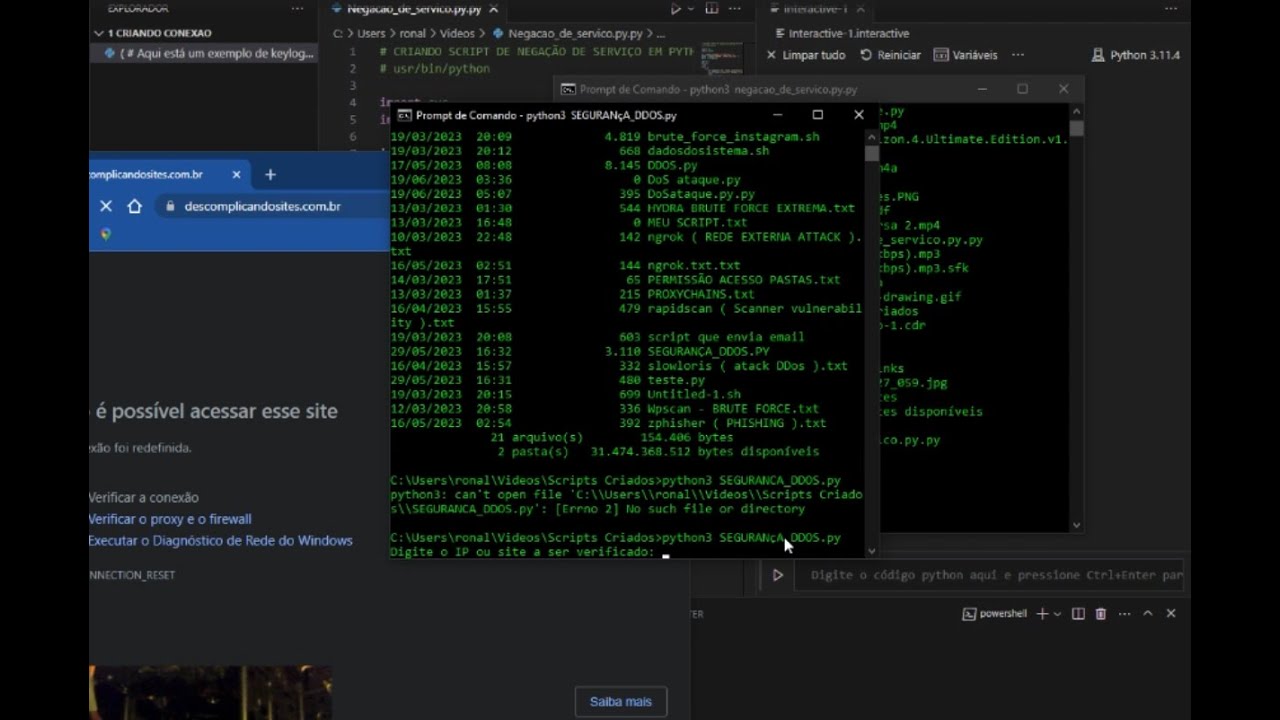Image resolution: width=1280 pixels, height=720 pixels.
Task: Split the terminal panel
Action: point(1078,614)
